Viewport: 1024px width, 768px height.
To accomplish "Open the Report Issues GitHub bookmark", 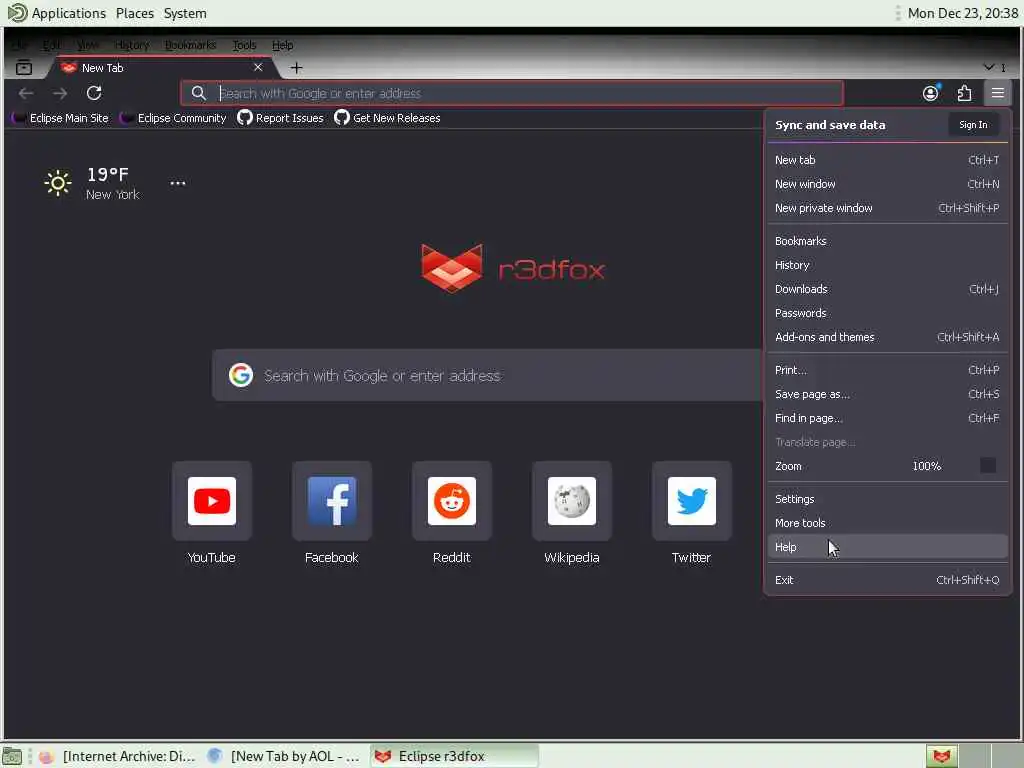I will [280, 118].
